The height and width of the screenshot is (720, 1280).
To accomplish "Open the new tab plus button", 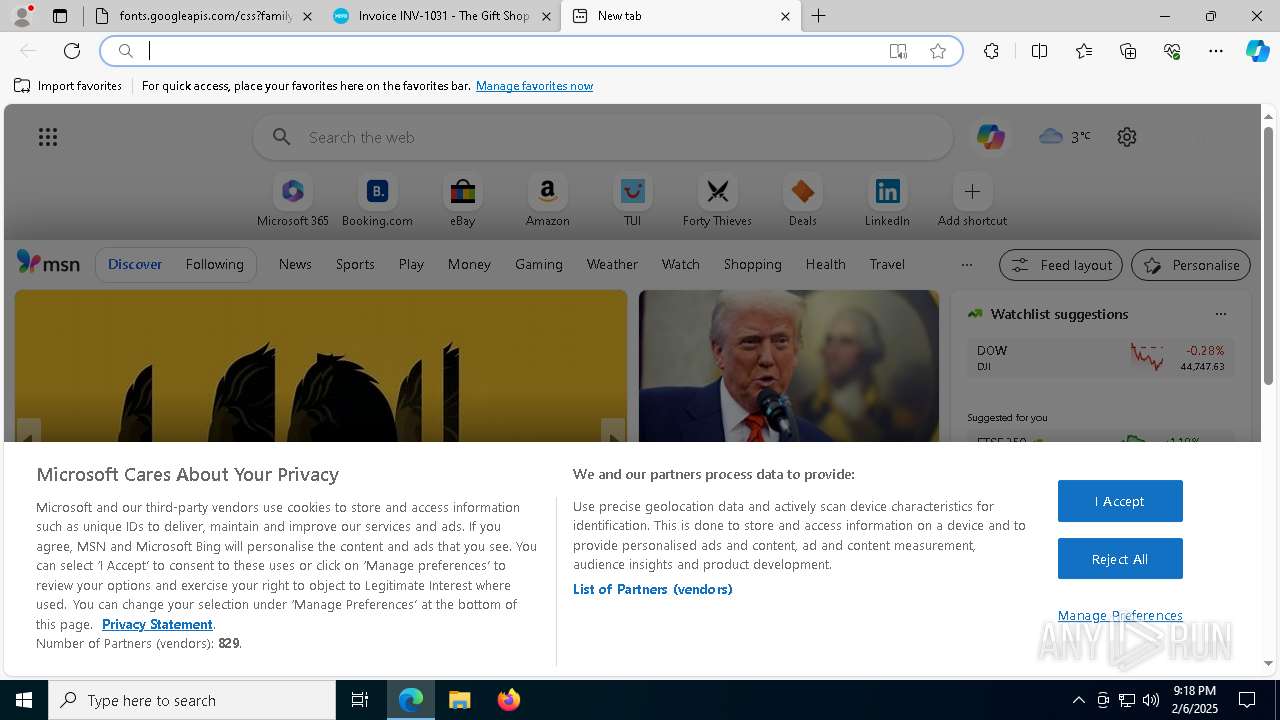I will (x=818, y=16).
